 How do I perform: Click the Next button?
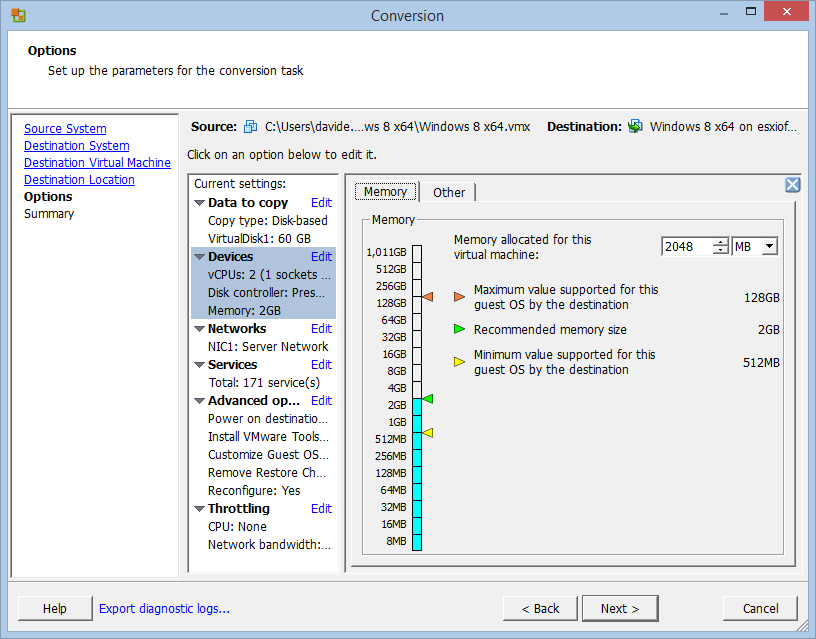coord(620,608)
